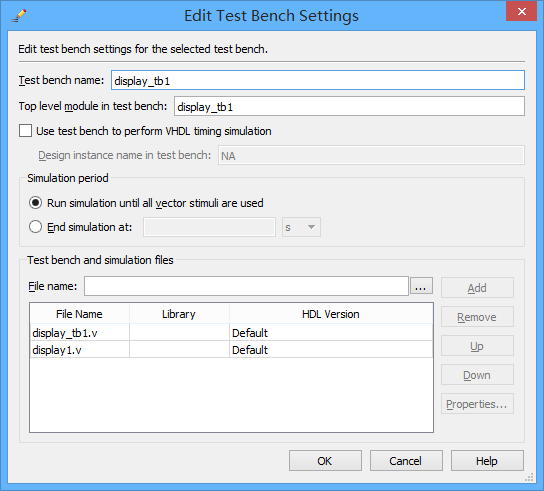Select the display_tb1.v file row
The height and width of the screenshot is (491, 544).
pos(231,332)
